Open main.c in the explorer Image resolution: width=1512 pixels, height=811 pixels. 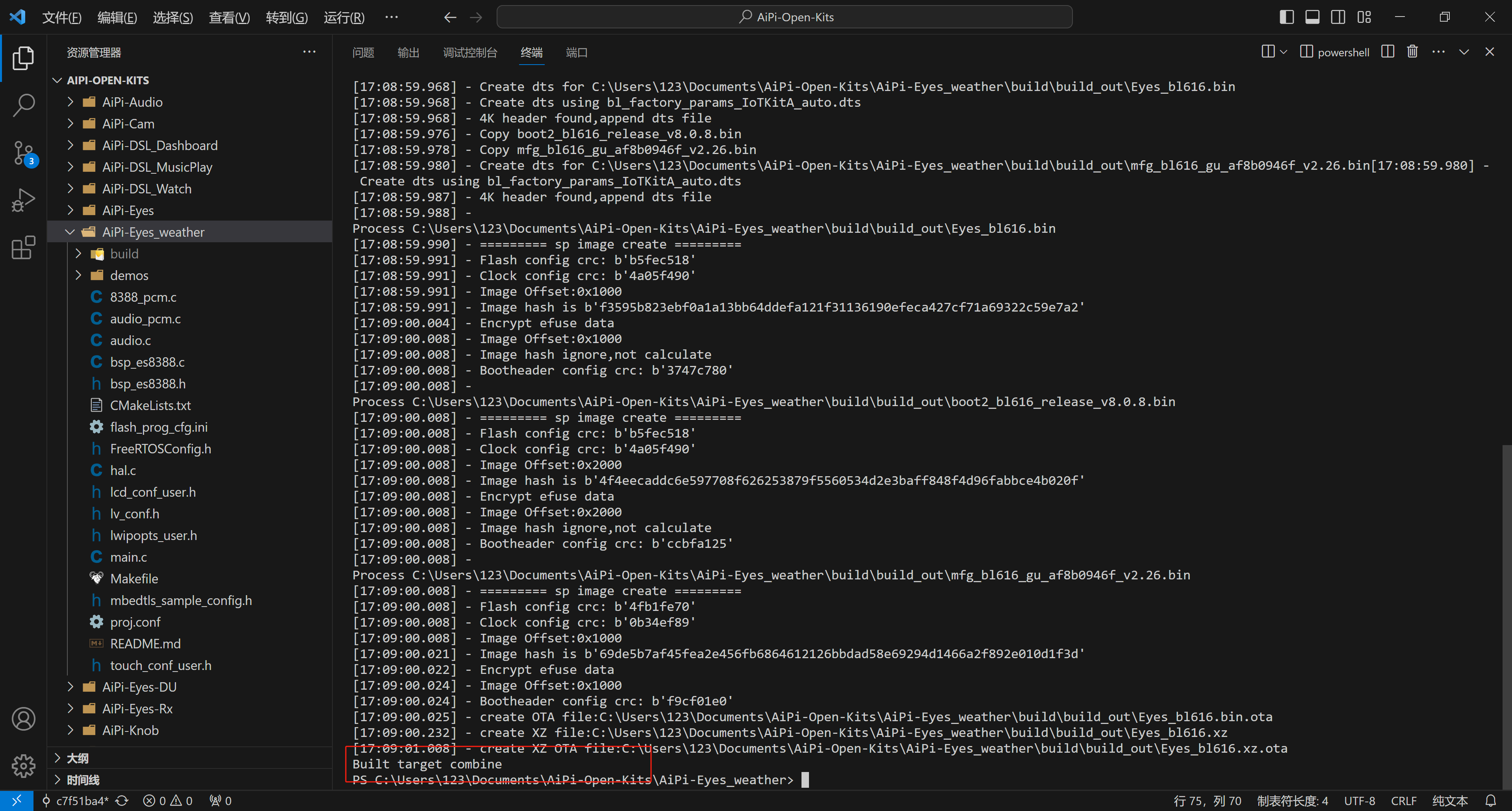click(x=128, y=557)
